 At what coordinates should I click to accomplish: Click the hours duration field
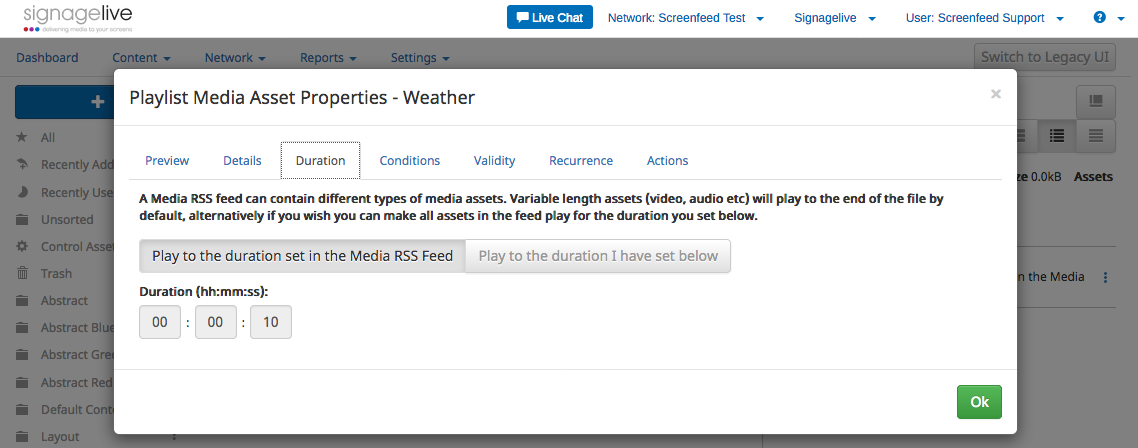(x=160, y=322)
